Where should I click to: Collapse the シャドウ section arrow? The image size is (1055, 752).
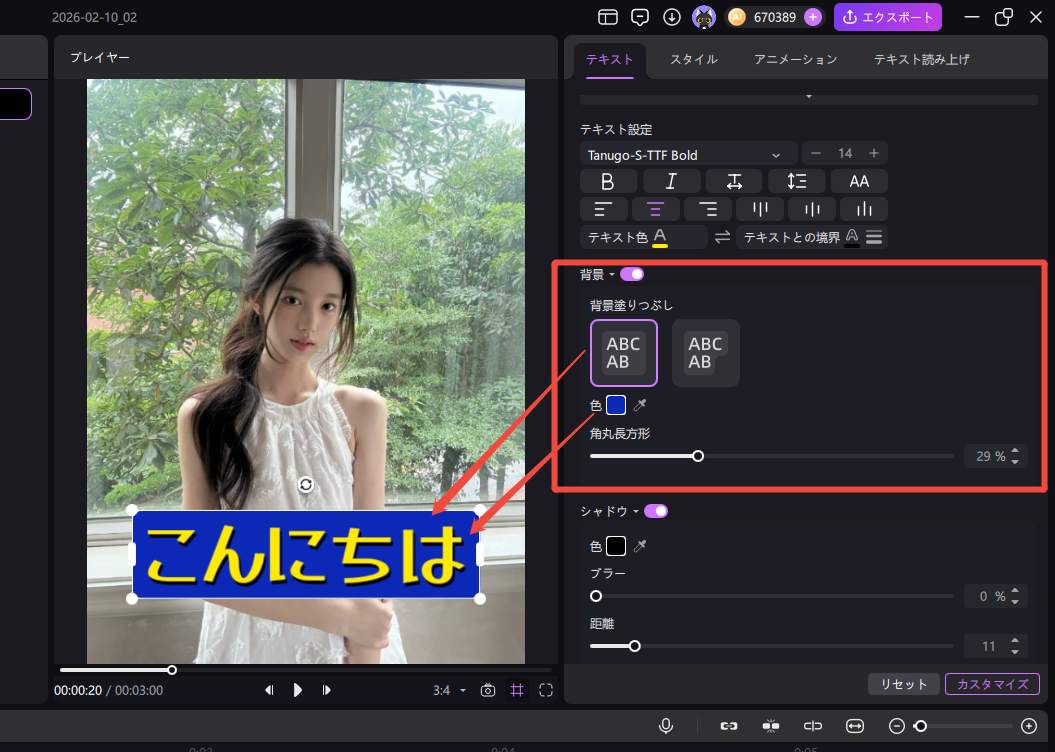coord(636,512)
